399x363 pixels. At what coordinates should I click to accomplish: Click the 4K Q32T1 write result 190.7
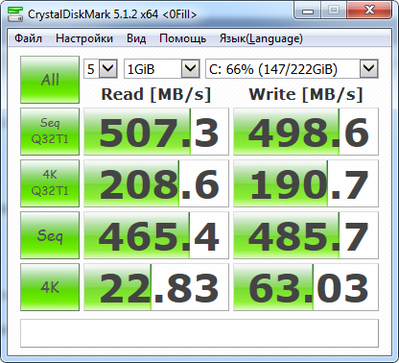click(x=306, y=183)
